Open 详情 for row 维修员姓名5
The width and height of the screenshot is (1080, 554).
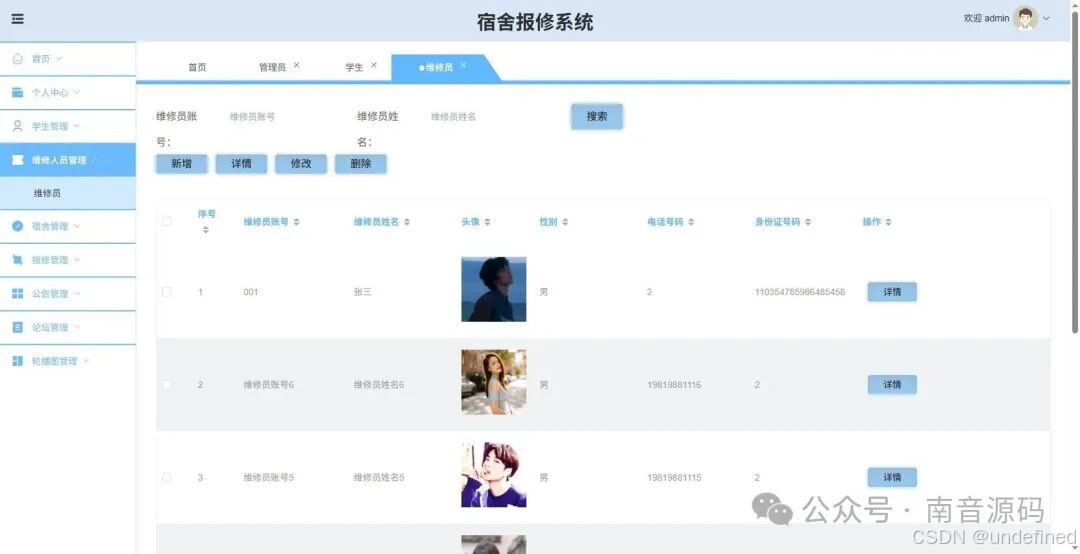pos(892,478)
